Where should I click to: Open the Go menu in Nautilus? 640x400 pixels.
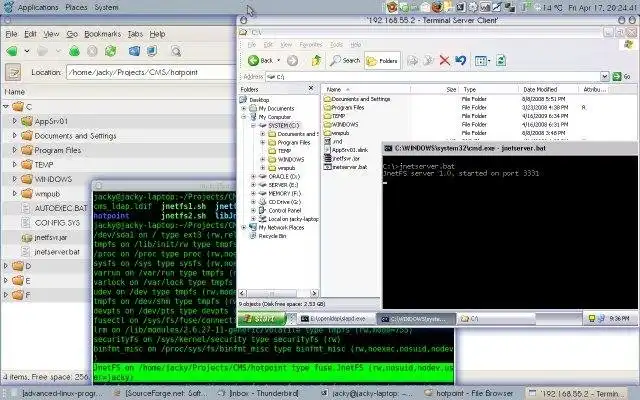[72, 34]
